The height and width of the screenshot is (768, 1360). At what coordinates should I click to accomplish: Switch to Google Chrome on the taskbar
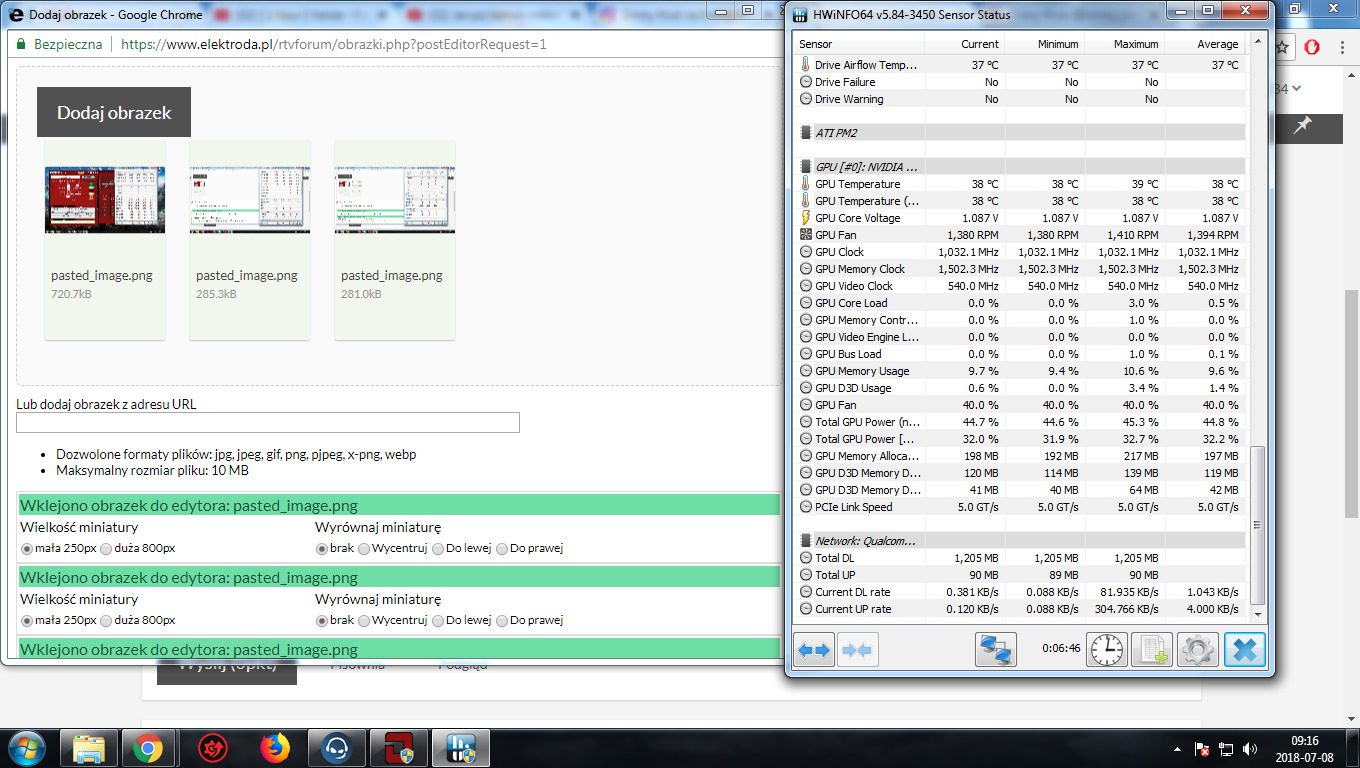click(x=149, y=747)
